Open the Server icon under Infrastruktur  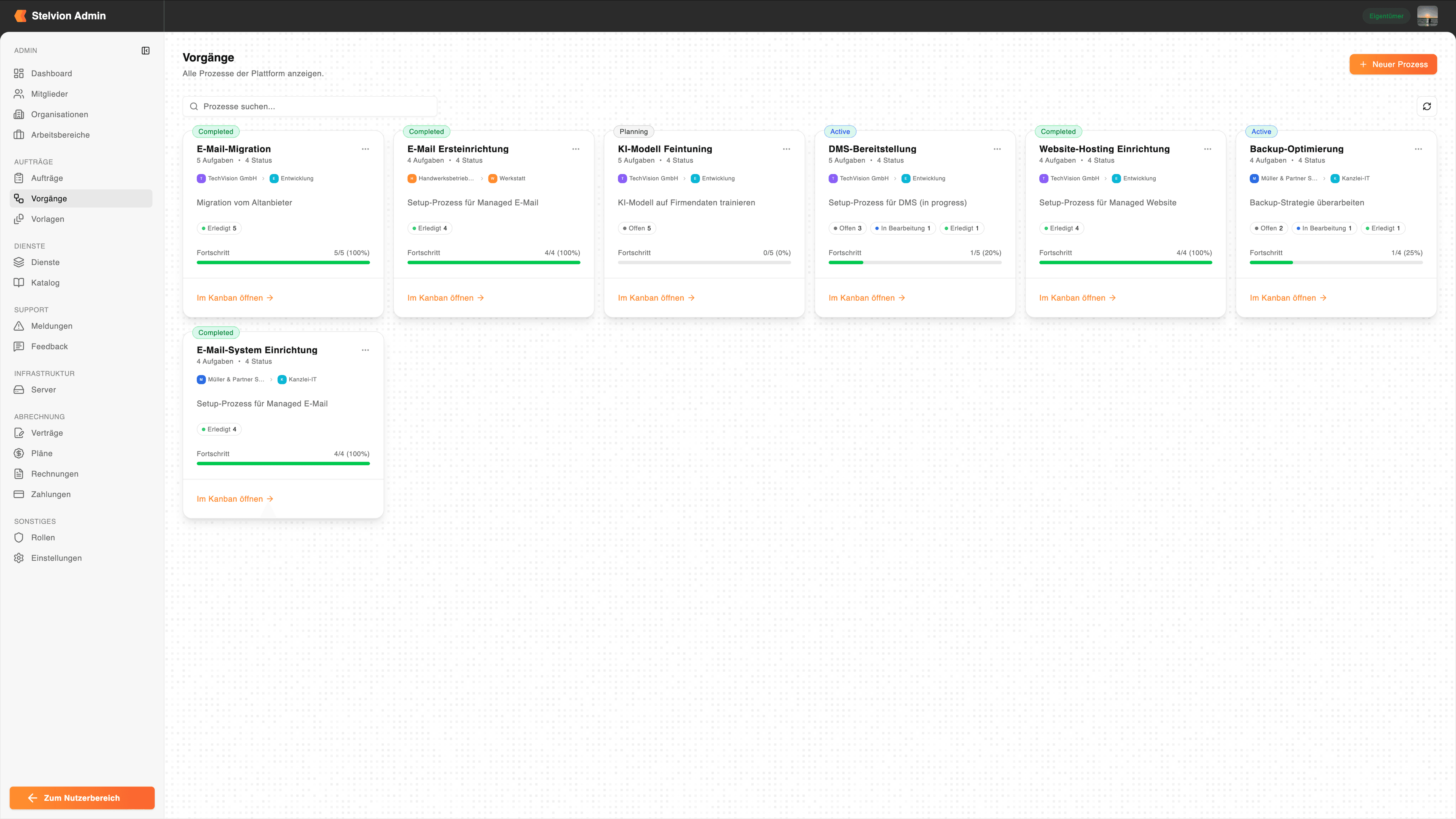tap(19, 390)
